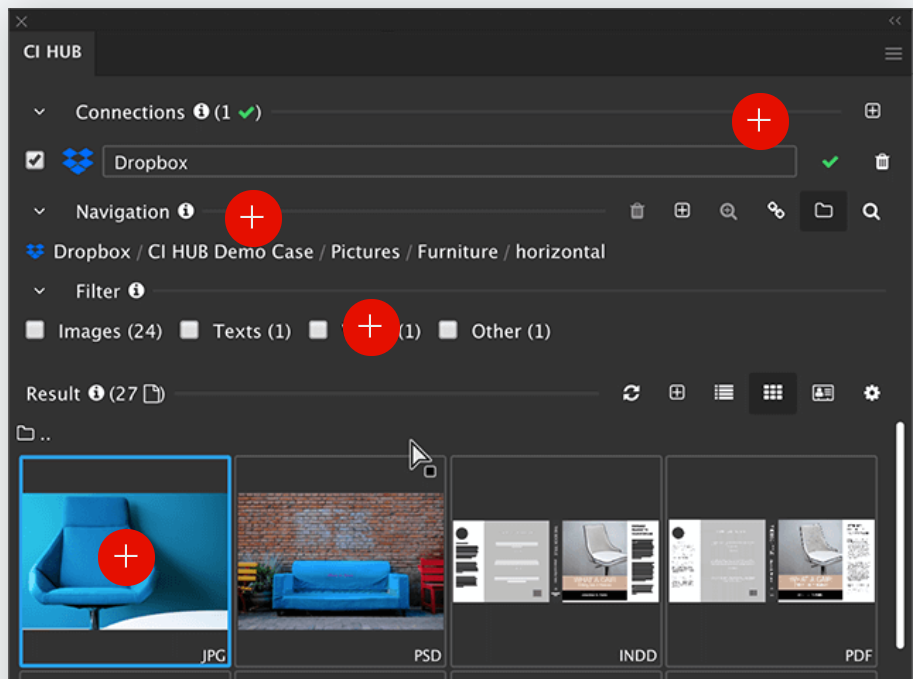This screenshot has width=913, height=679.
Task: Click Navigation trash icon
Action: 637,210
